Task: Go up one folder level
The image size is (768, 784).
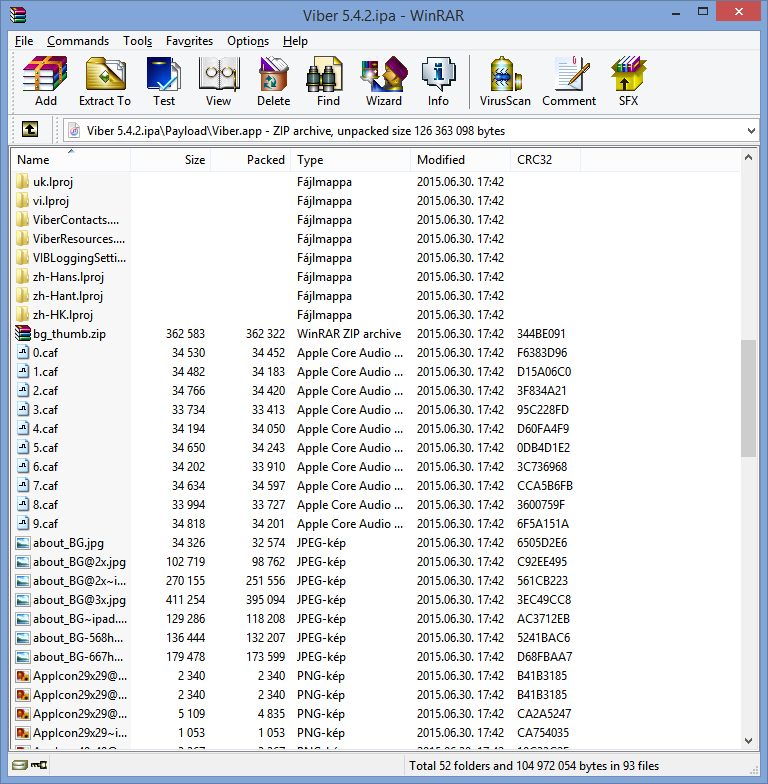Action: pos(30,130)
